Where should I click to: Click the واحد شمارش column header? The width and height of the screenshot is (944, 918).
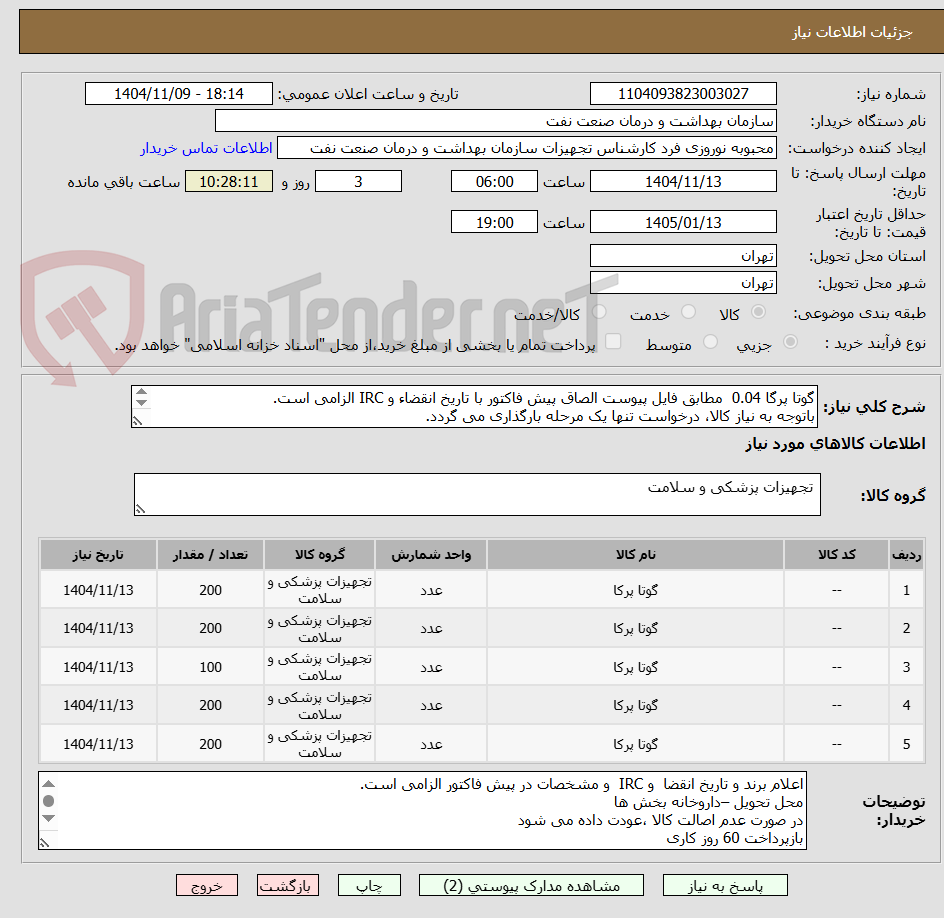tap(431, 554)
